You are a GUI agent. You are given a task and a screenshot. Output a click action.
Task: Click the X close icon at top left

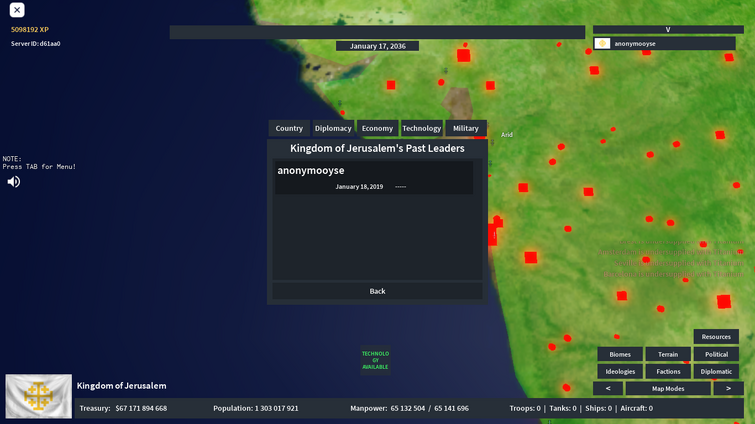pyautogui.click(x=17, y=10)
